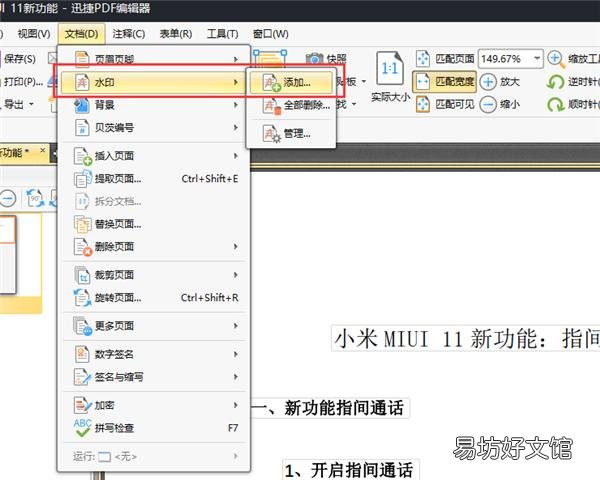The width and height of the screenshot is (600, 480).
Task: Click the 水印 watermark icon
Action: point(82,82)
